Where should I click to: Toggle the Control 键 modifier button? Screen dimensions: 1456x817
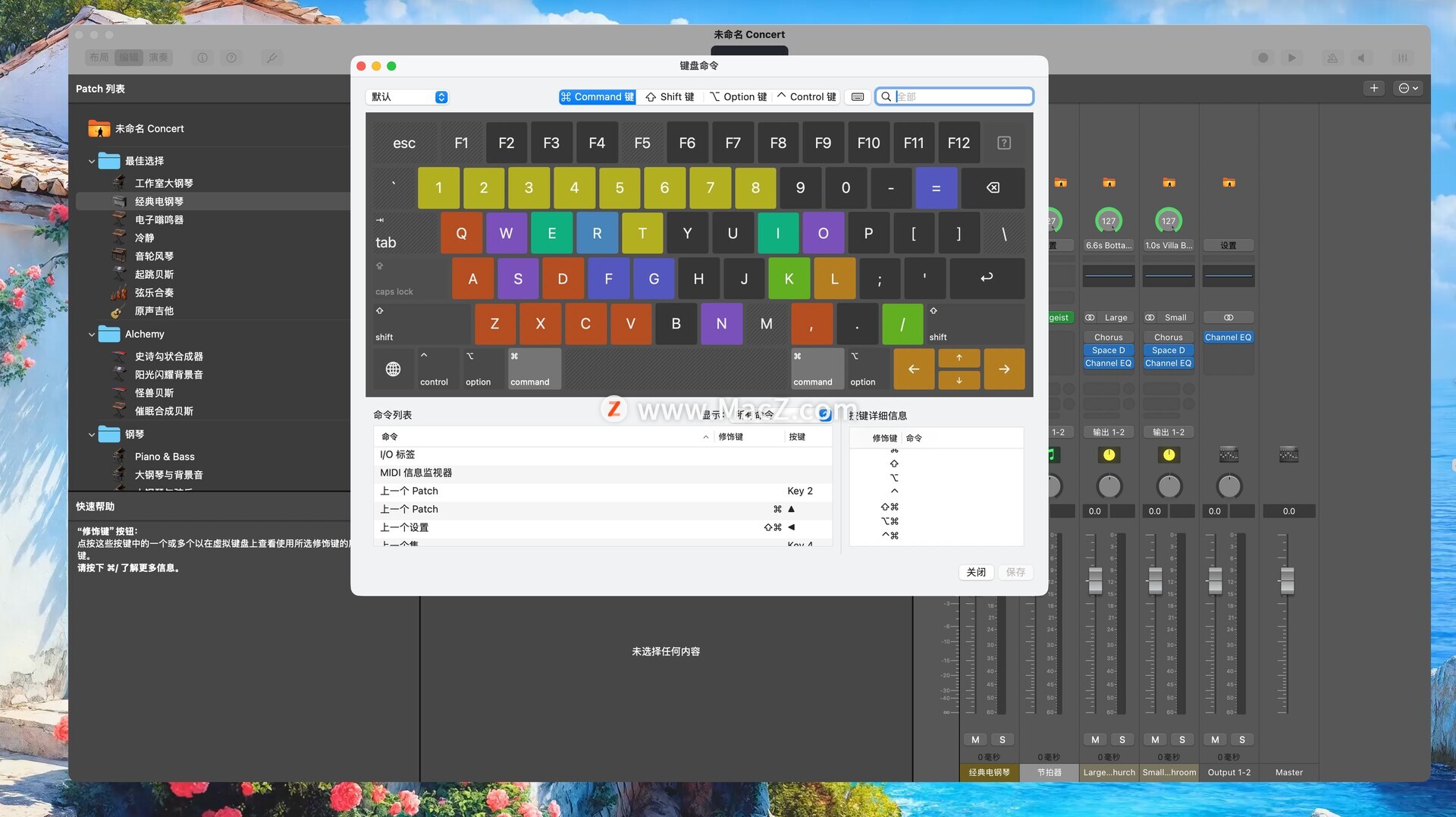click(x=807, y=97)
